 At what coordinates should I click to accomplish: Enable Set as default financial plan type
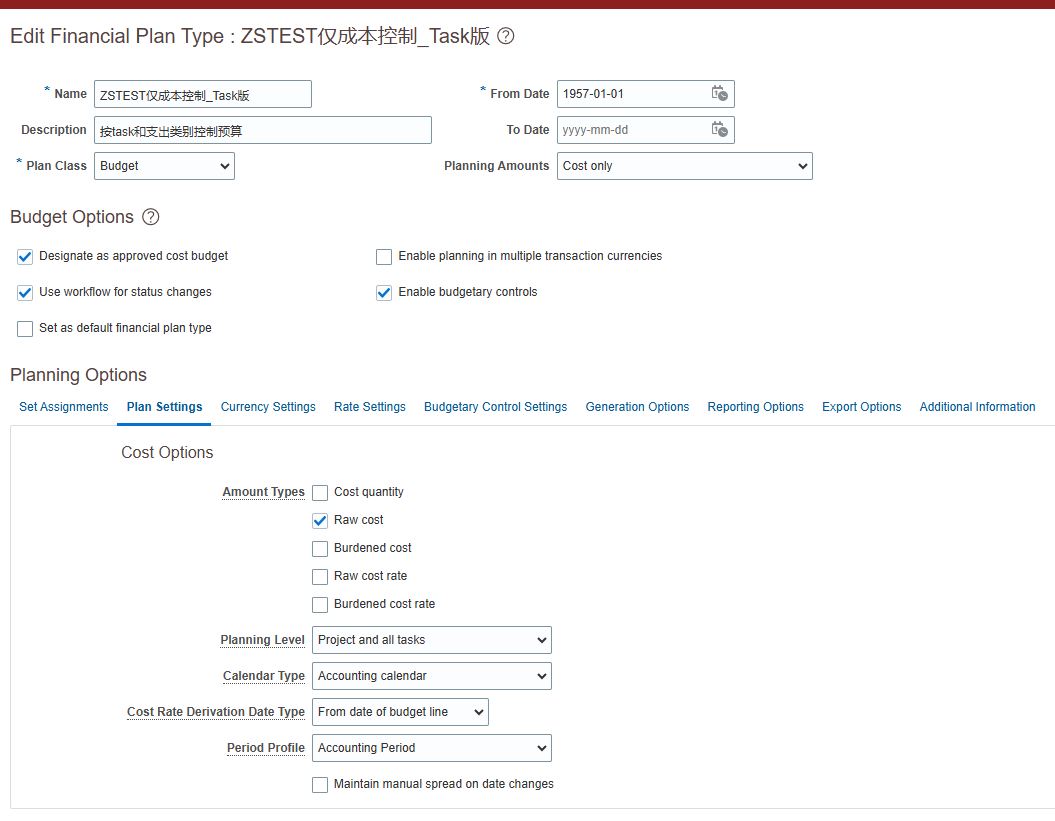click(24, 328)
